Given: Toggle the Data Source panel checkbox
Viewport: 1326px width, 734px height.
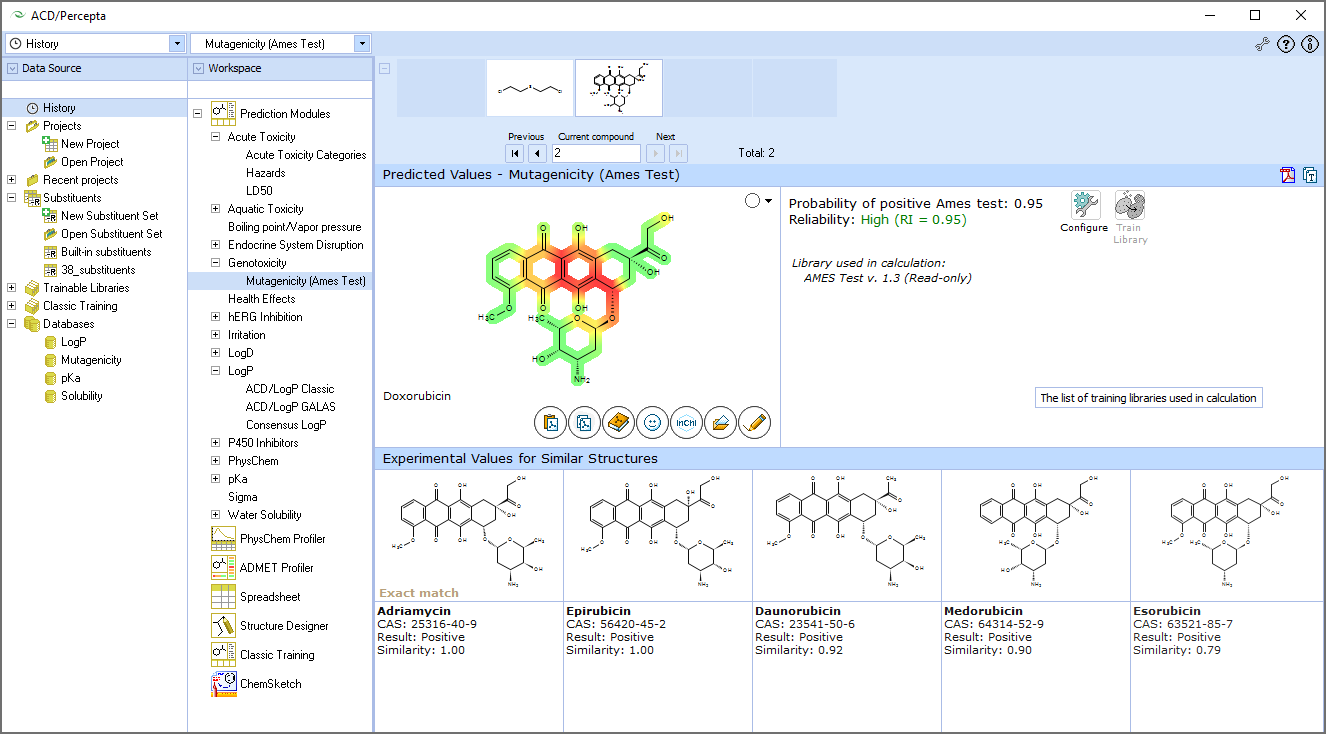Looking at the screenshot, I should tap(12, 67).
